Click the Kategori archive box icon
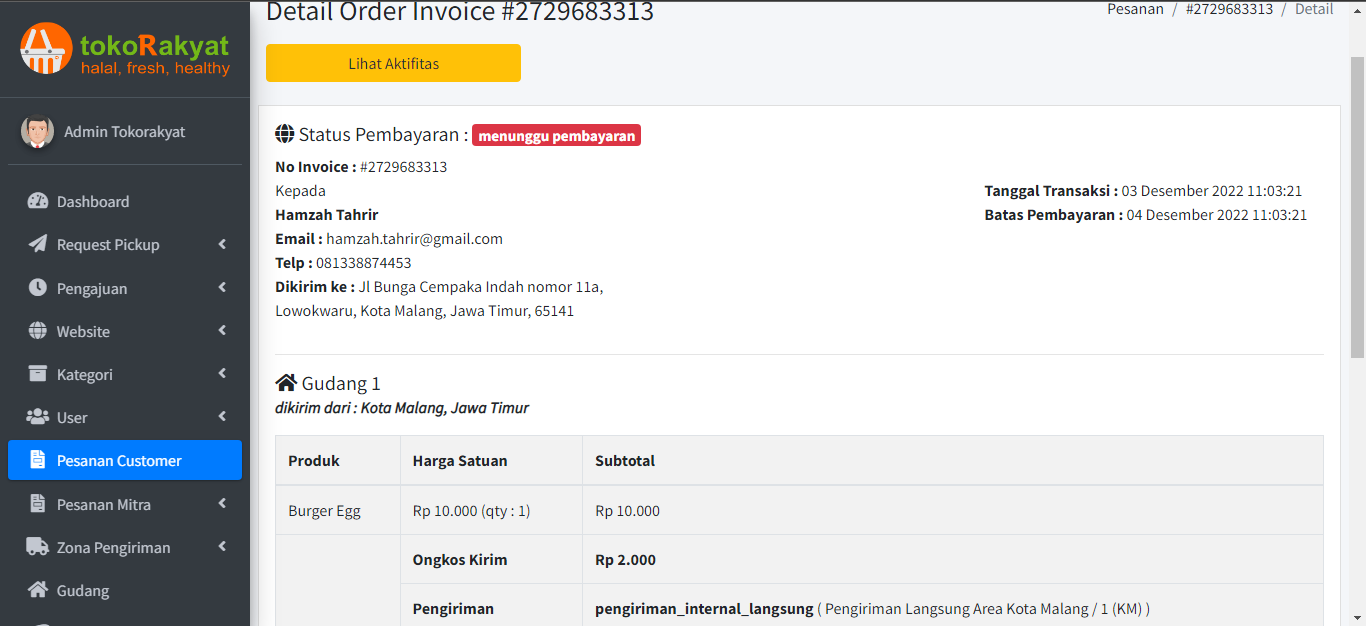This screenshot has width=1366, height=626. [x=38, y=374]
